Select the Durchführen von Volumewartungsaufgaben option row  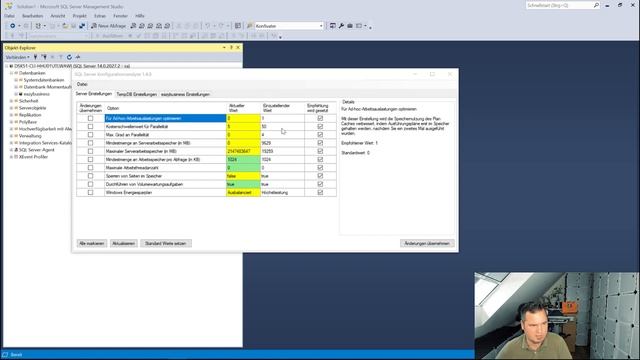click(x=165, y=184)
